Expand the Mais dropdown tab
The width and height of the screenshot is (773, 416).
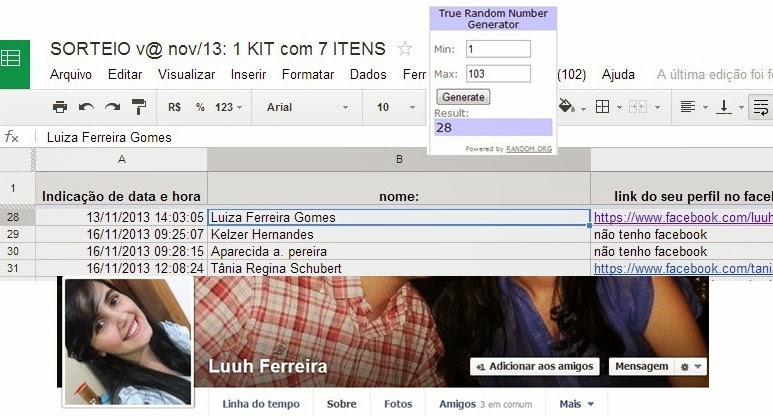[576, 404]
